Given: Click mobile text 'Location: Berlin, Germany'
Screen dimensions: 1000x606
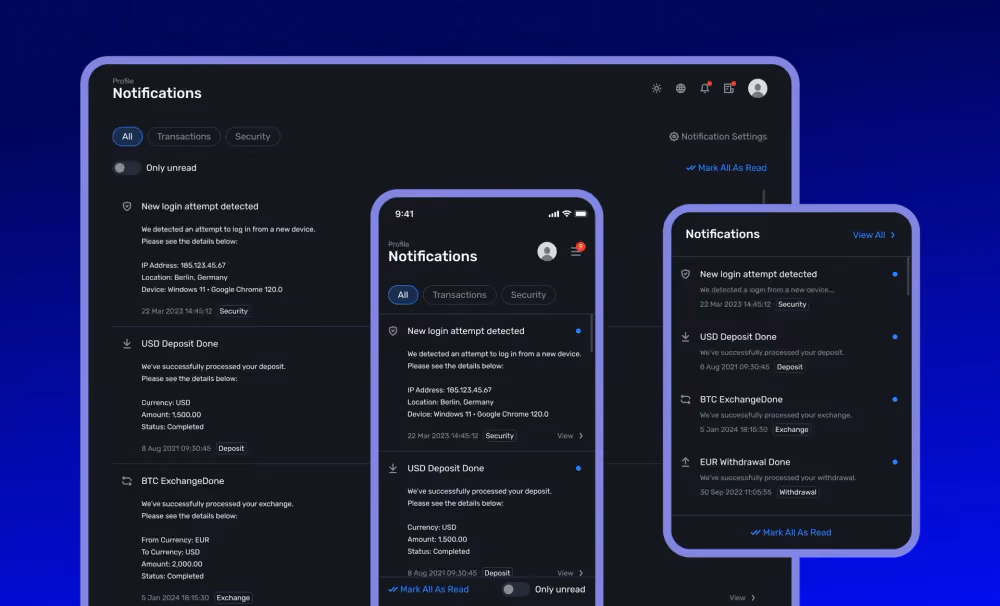Looking at the screenshot, I should click(x=450, y=402).
